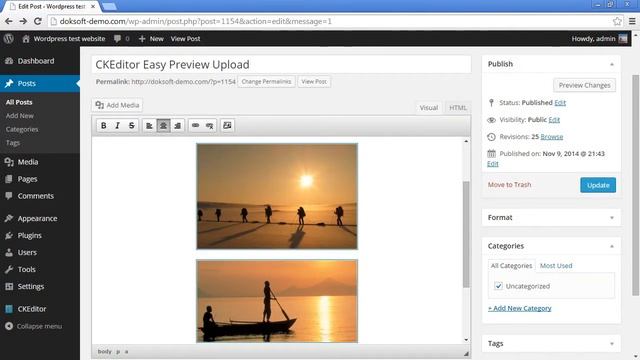Select the Most Used categories tab
The image size is (640, 360).
[556, 266]
